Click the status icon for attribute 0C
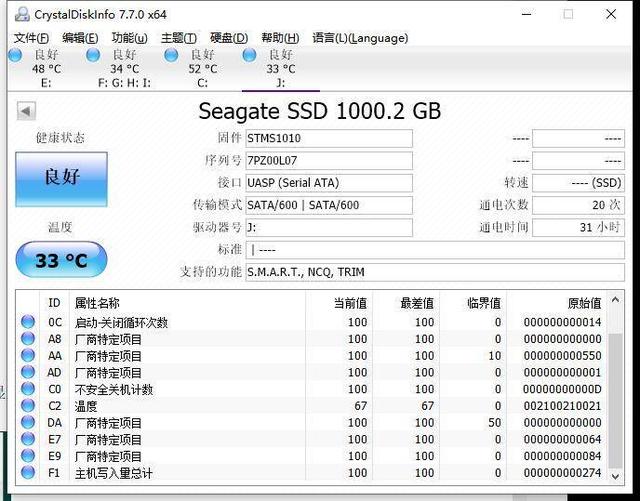The image size is (640, 501). 28,322
